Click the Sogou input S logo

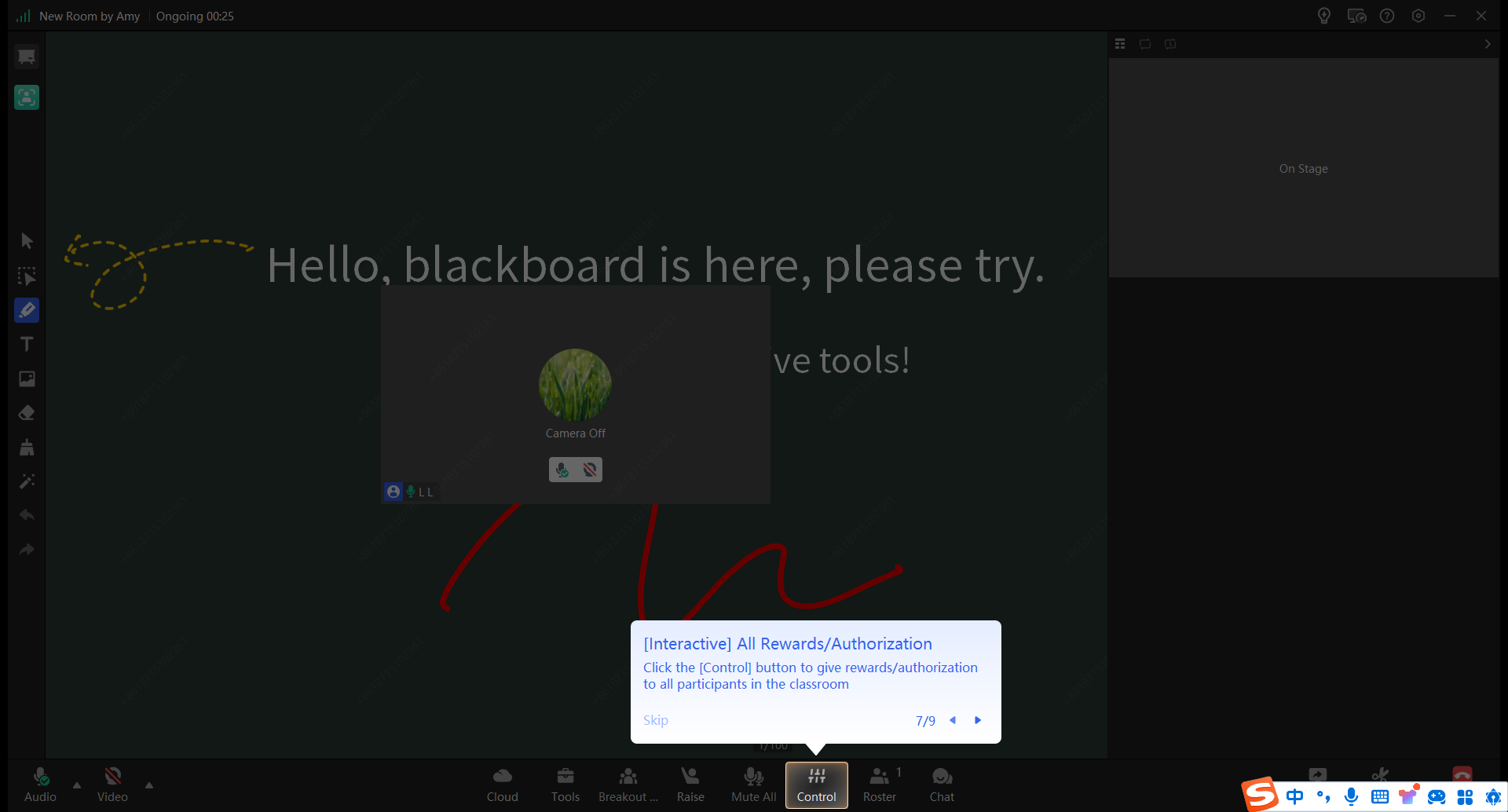coord(1261,795)
